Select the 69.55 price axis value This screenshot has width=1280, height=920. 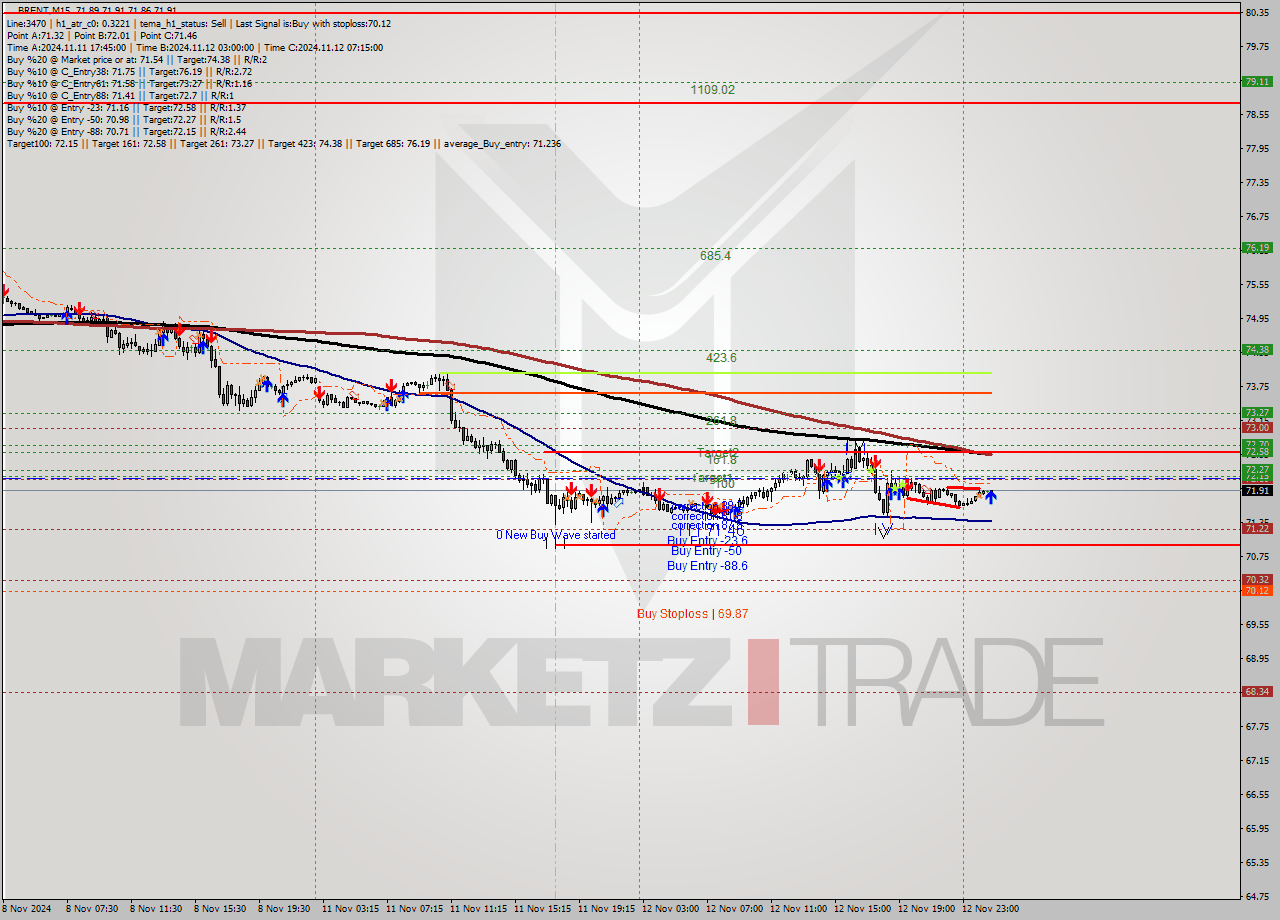[x=1257, y=624]
